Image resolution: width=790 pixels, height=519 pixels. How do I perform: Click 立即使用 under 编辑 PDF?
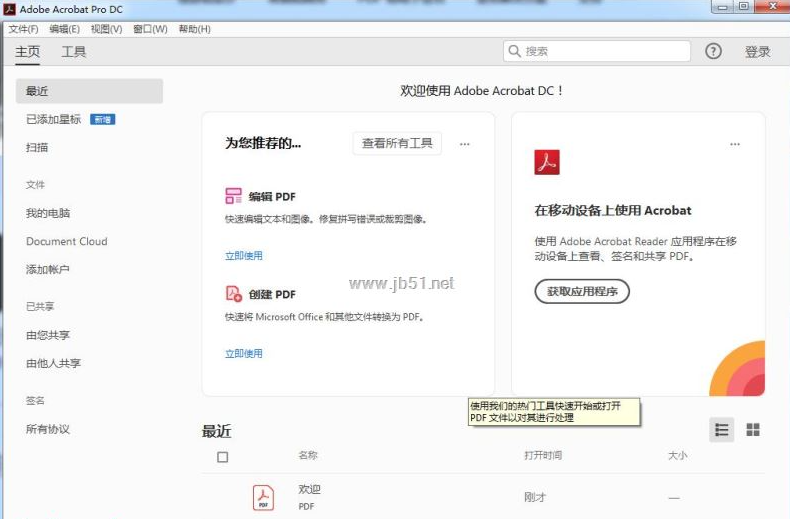[x=244, y=255]
